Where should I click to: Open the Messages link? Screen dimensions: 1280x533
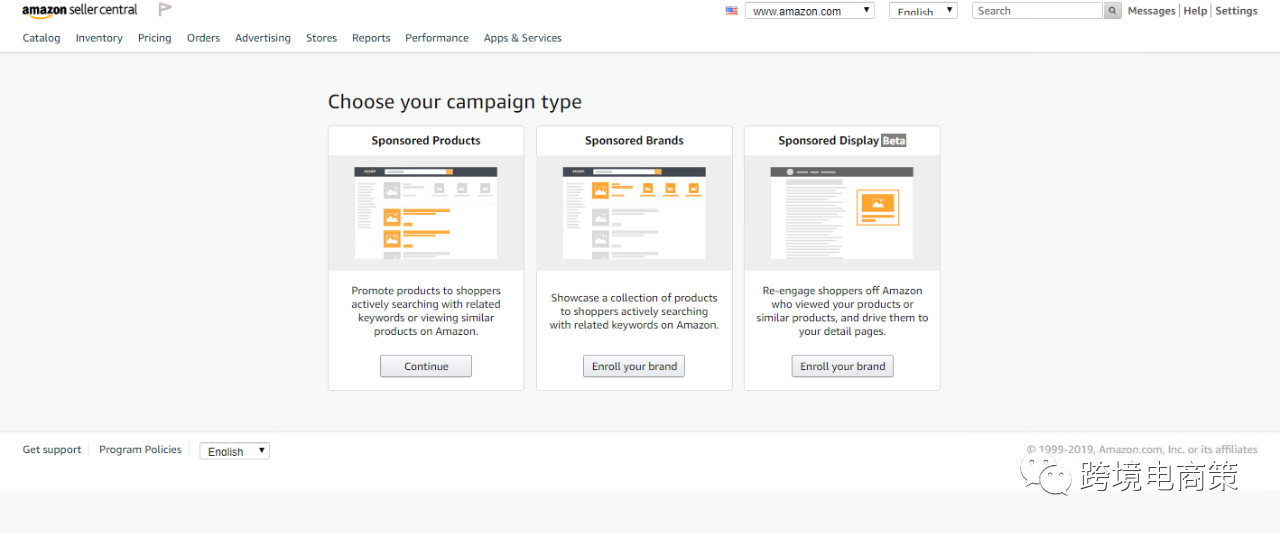[1151, 11]
